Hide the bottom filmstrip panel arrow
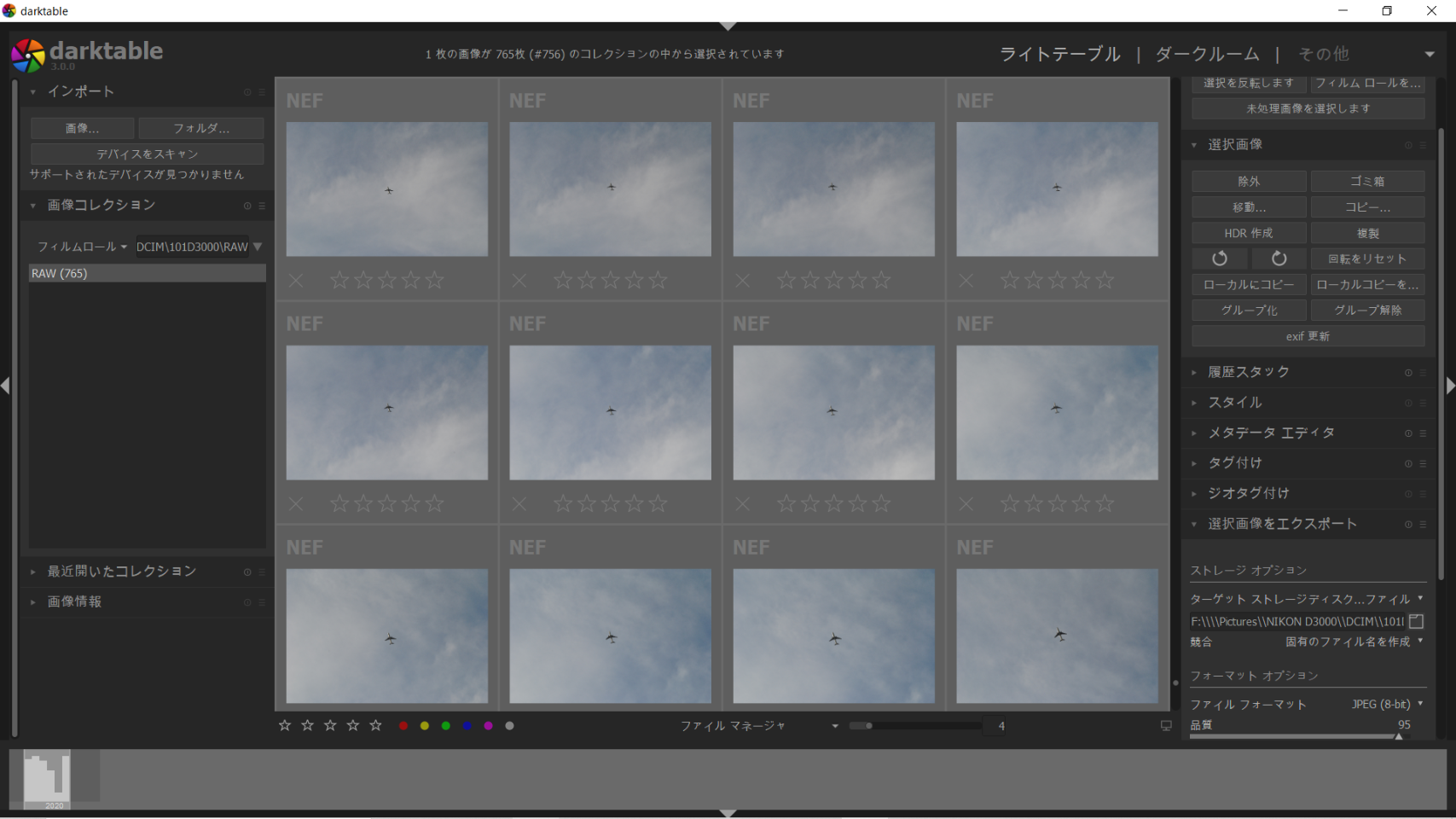This screenshot has width=1456, height=819. pyautogui.click(x=728, y=813)
